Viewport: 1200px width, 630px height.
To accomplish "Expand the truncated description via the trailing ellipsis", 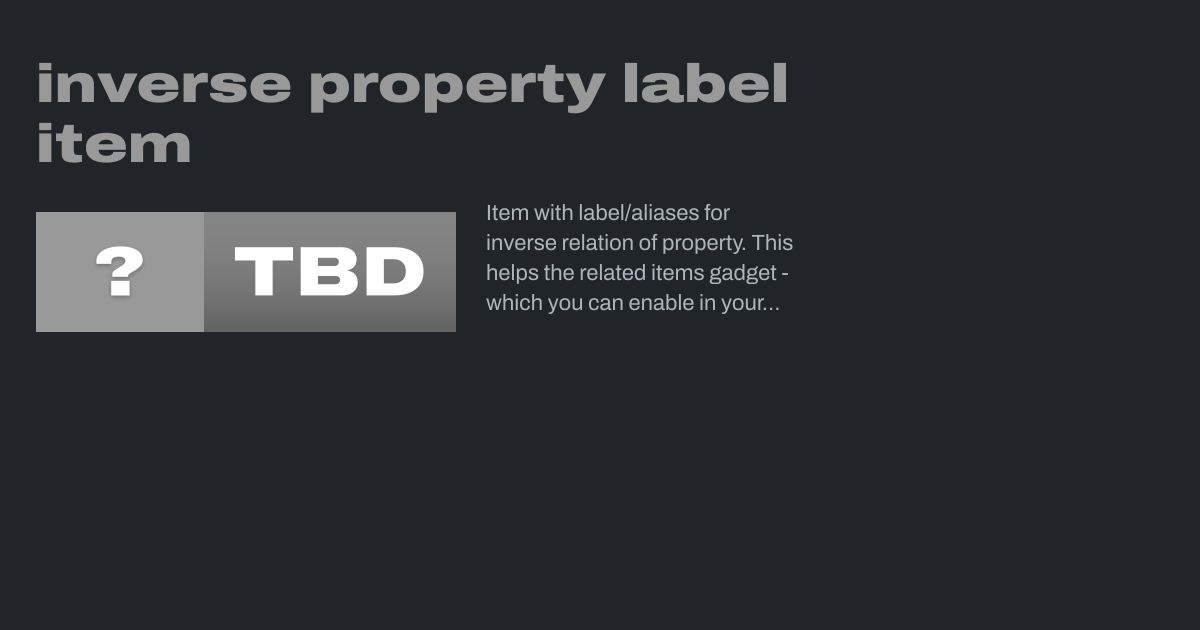I will (x=770, y=304).
